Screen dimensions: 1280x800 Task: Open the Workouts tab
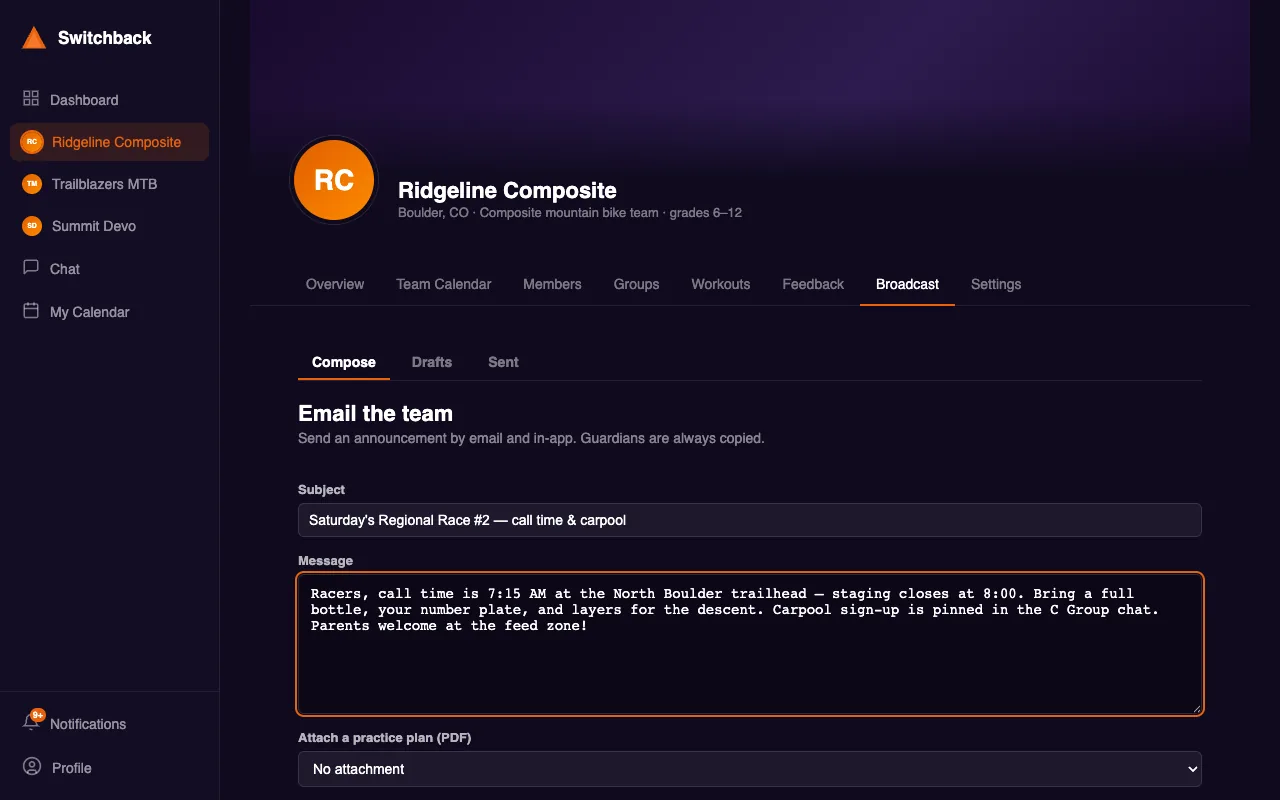point(721,284)
